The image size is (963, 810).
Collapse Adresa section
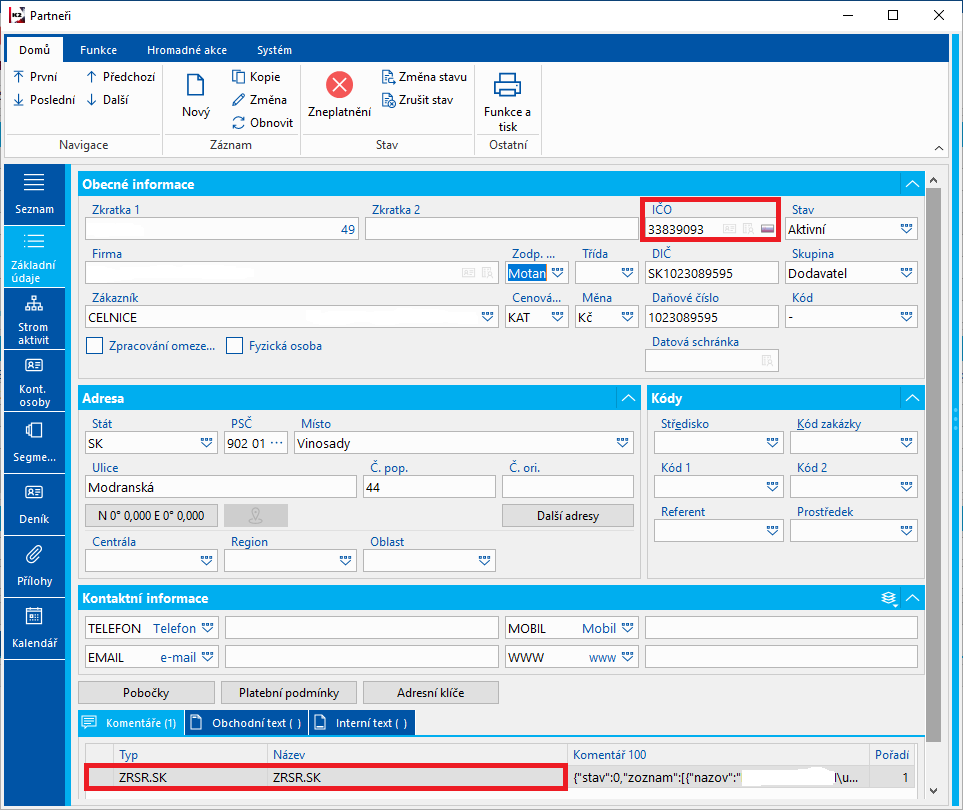click(628, 399)
